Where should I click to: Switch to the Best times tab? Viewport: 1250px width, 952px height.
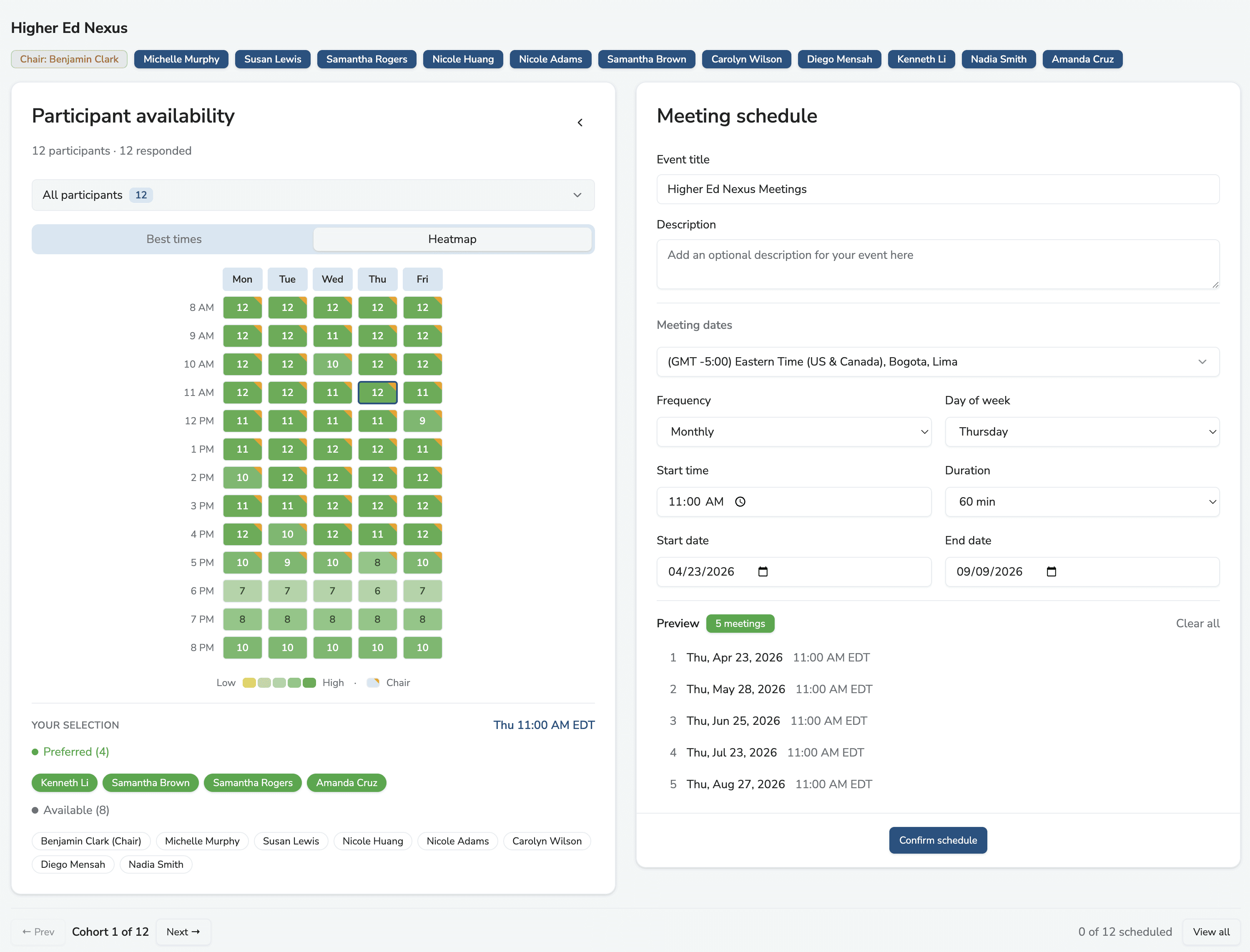pos(173,239)
